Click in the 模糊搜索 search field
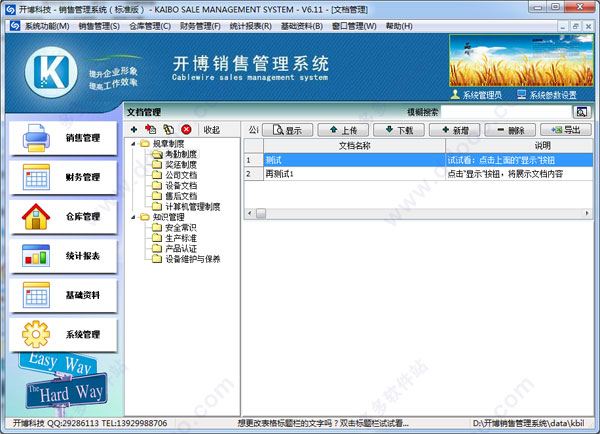600x434 pixels. click(x=506, y=112)
